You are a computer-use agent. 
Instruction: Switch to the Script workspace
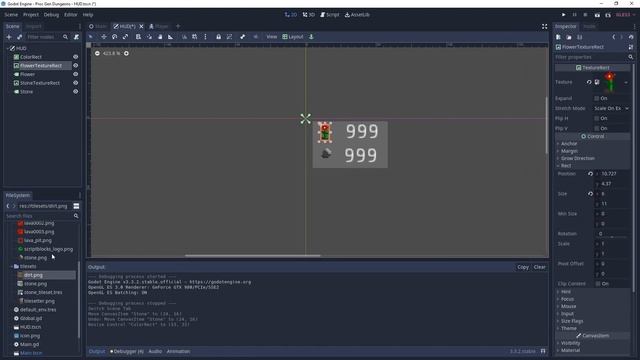tap(330, 15)
